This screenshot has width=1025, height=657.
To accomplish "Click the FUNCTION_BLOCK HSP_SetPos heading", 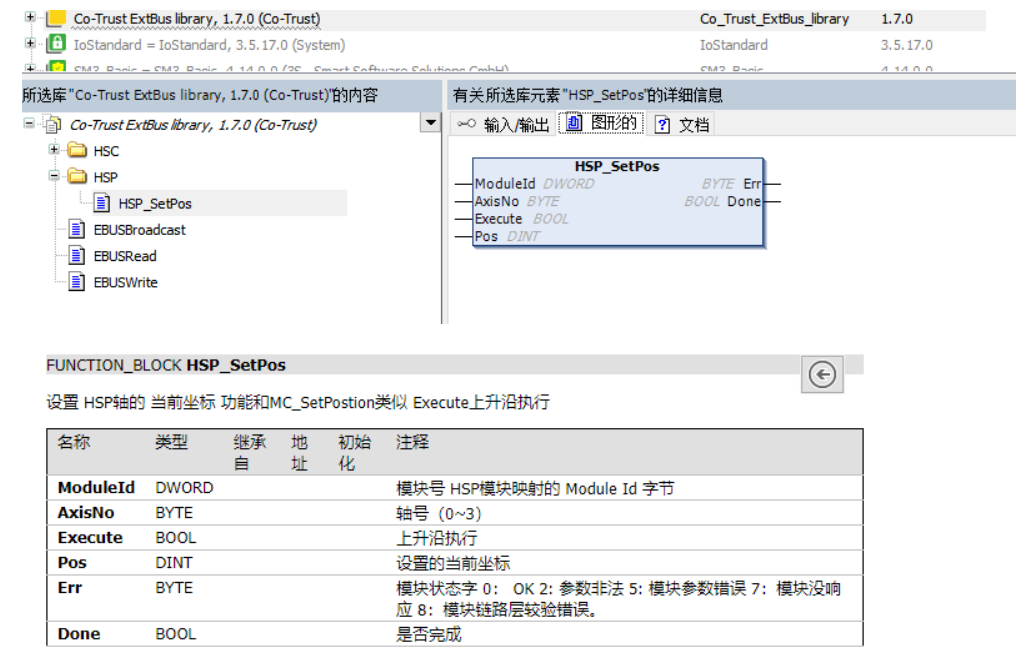I will point(166,365).
